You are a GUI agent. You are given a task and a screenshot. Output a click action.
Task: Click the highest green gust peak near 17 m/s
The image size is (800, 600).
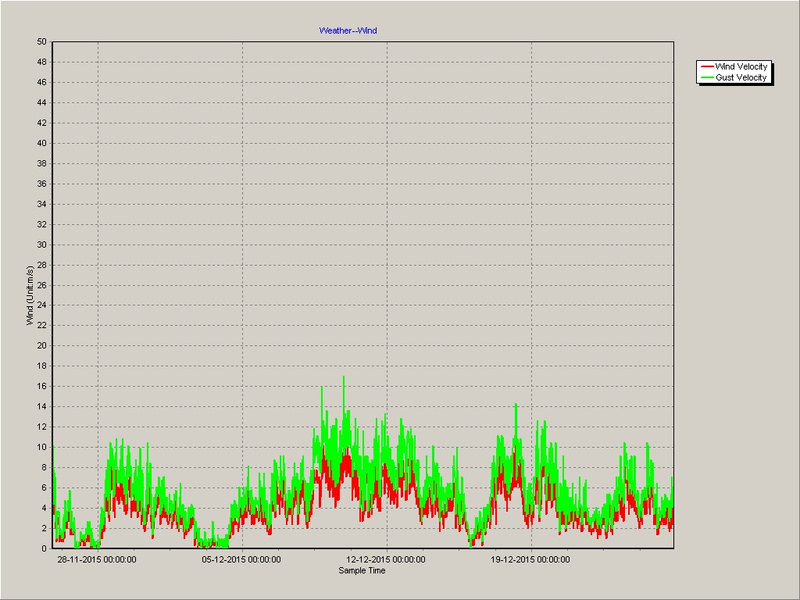point(343,378)
